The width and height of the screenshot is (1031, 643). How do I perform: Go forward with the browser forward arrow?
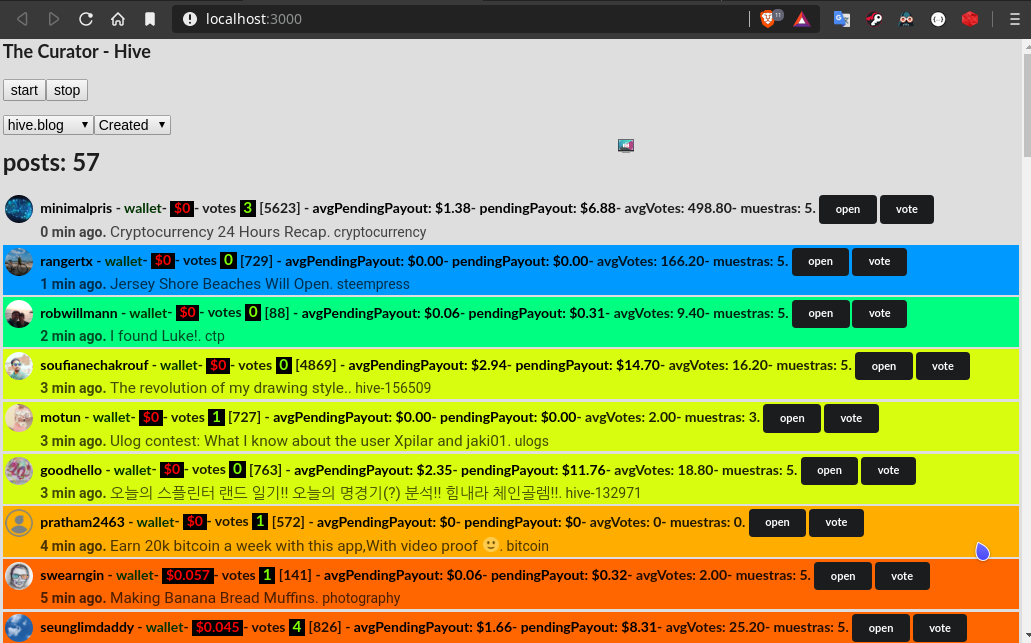(54, 19)
